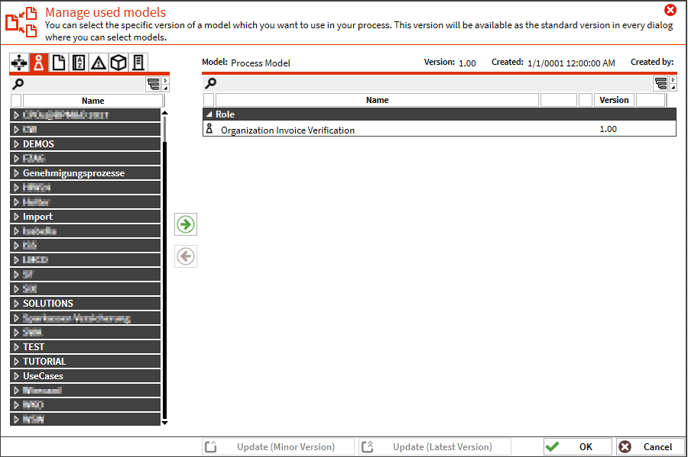Open right panel filter options icon
Viewport: 688px width, 457px height.
(x=661, y=83)
